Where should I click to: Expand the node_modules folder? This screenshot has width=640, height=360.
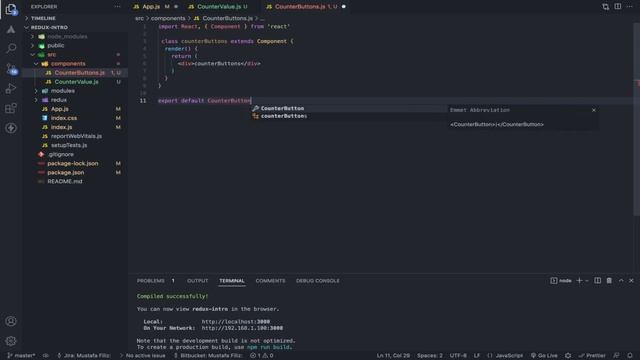(x=67, y=36)
